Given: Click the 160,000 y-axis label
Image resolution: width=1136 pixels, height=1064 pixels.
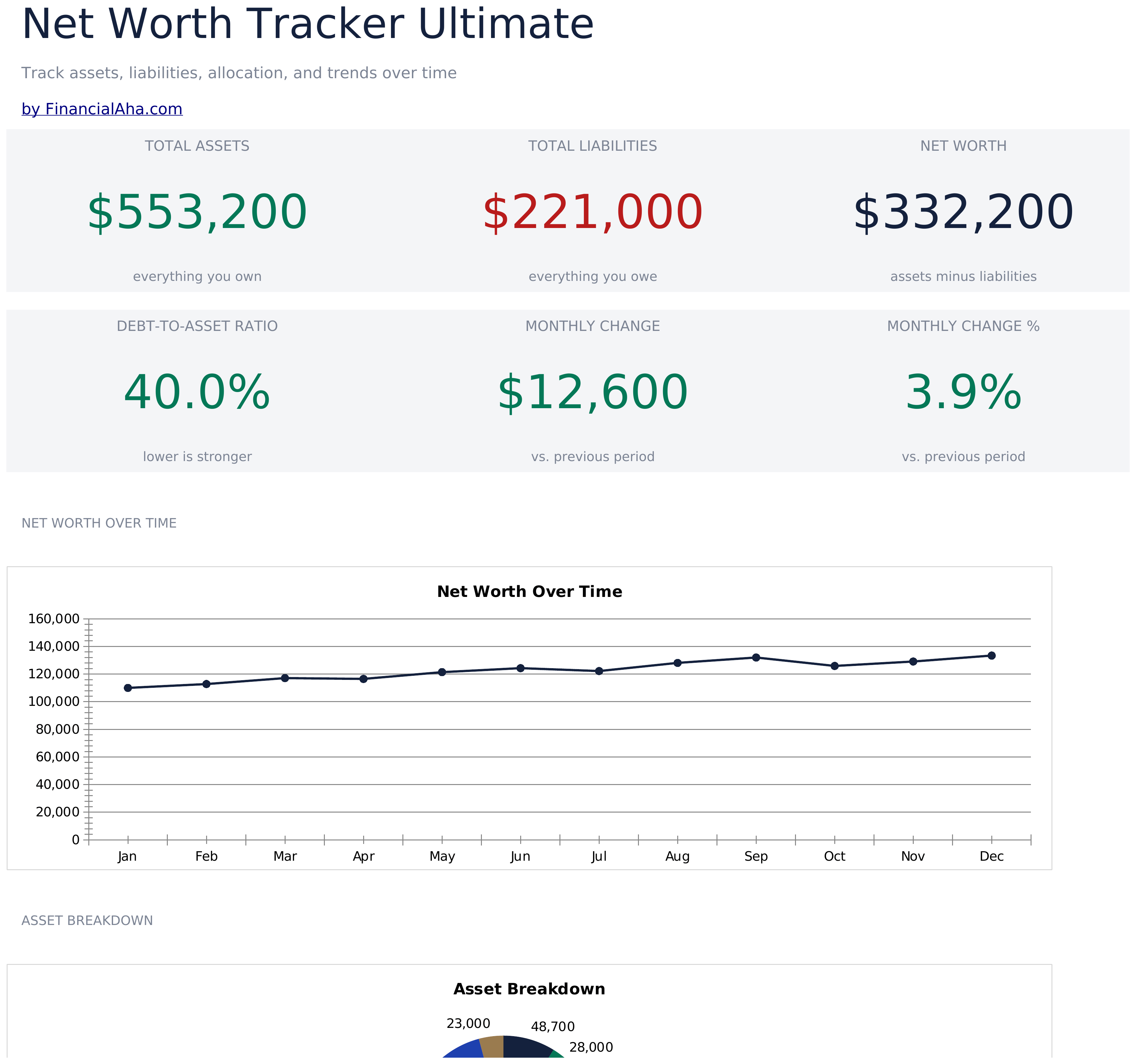Looking at the screenshot, I should coord(54,619).
